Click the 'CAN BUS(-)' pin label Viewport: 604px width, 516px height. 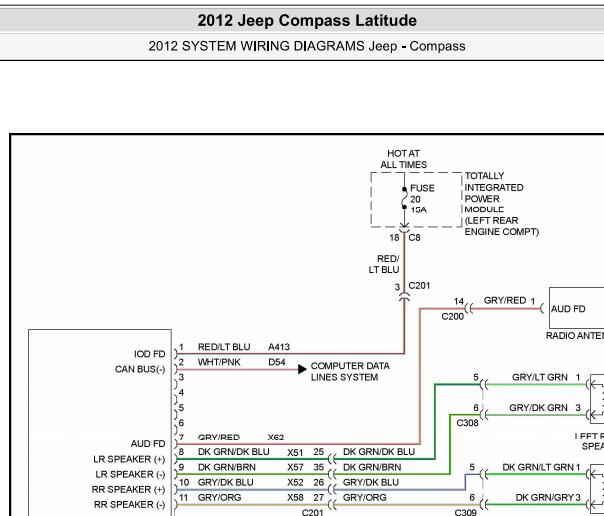coord(140,369)
